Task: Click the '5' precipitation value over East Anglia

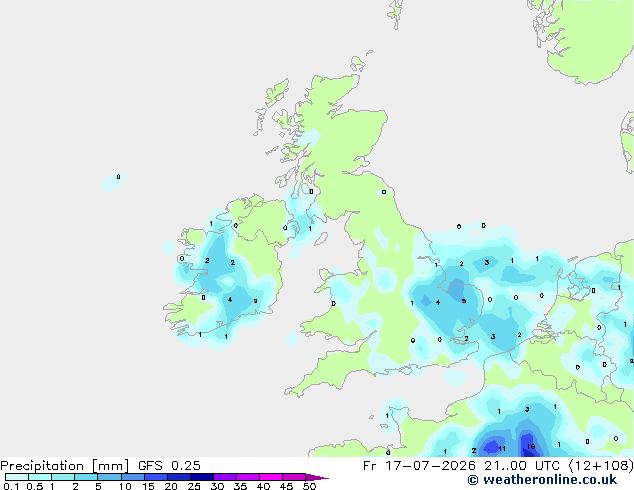Action: tap(464, 301)
